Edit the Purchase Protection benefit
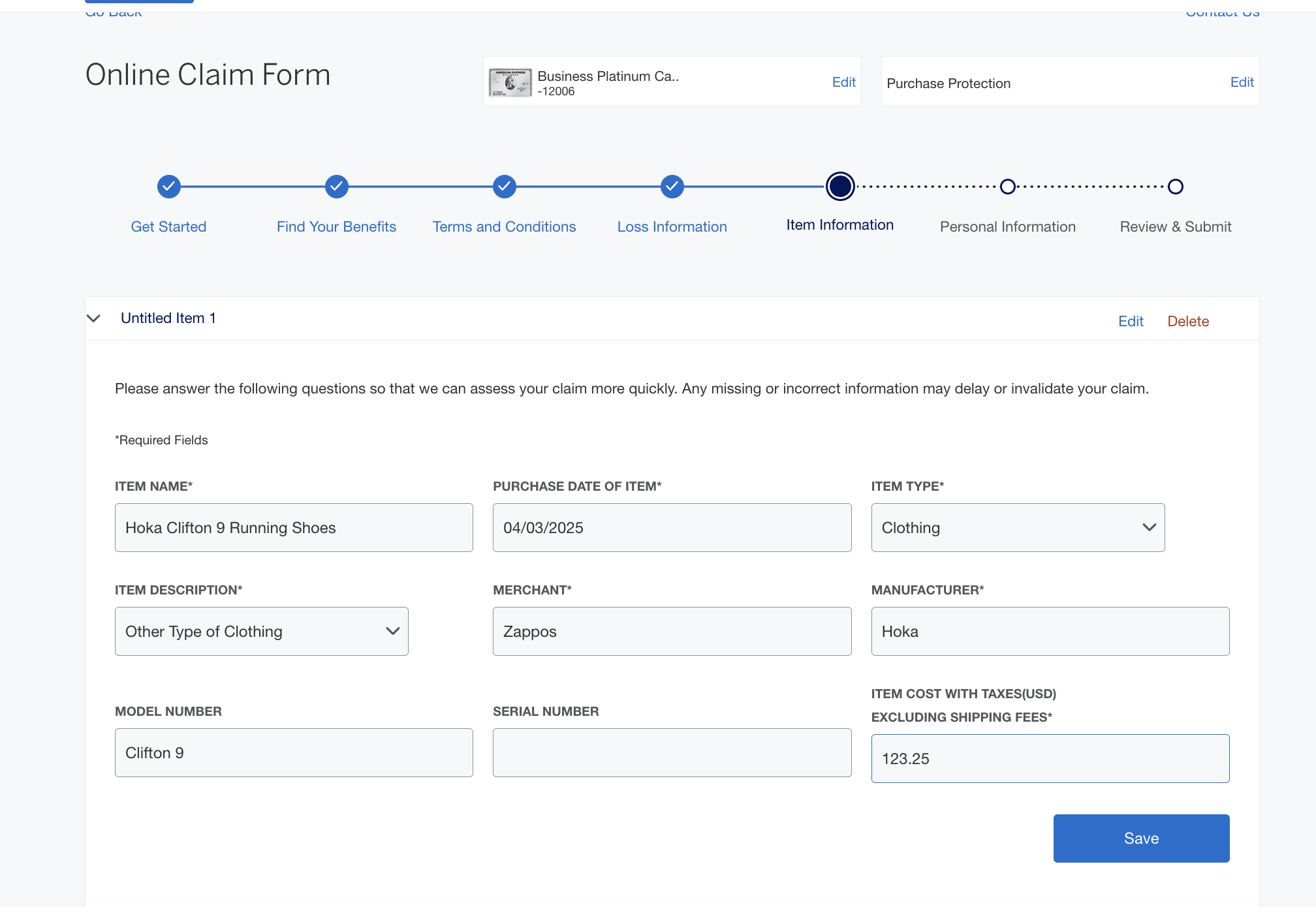The height and width of the screenshot is (907, 1316). 1242,82
